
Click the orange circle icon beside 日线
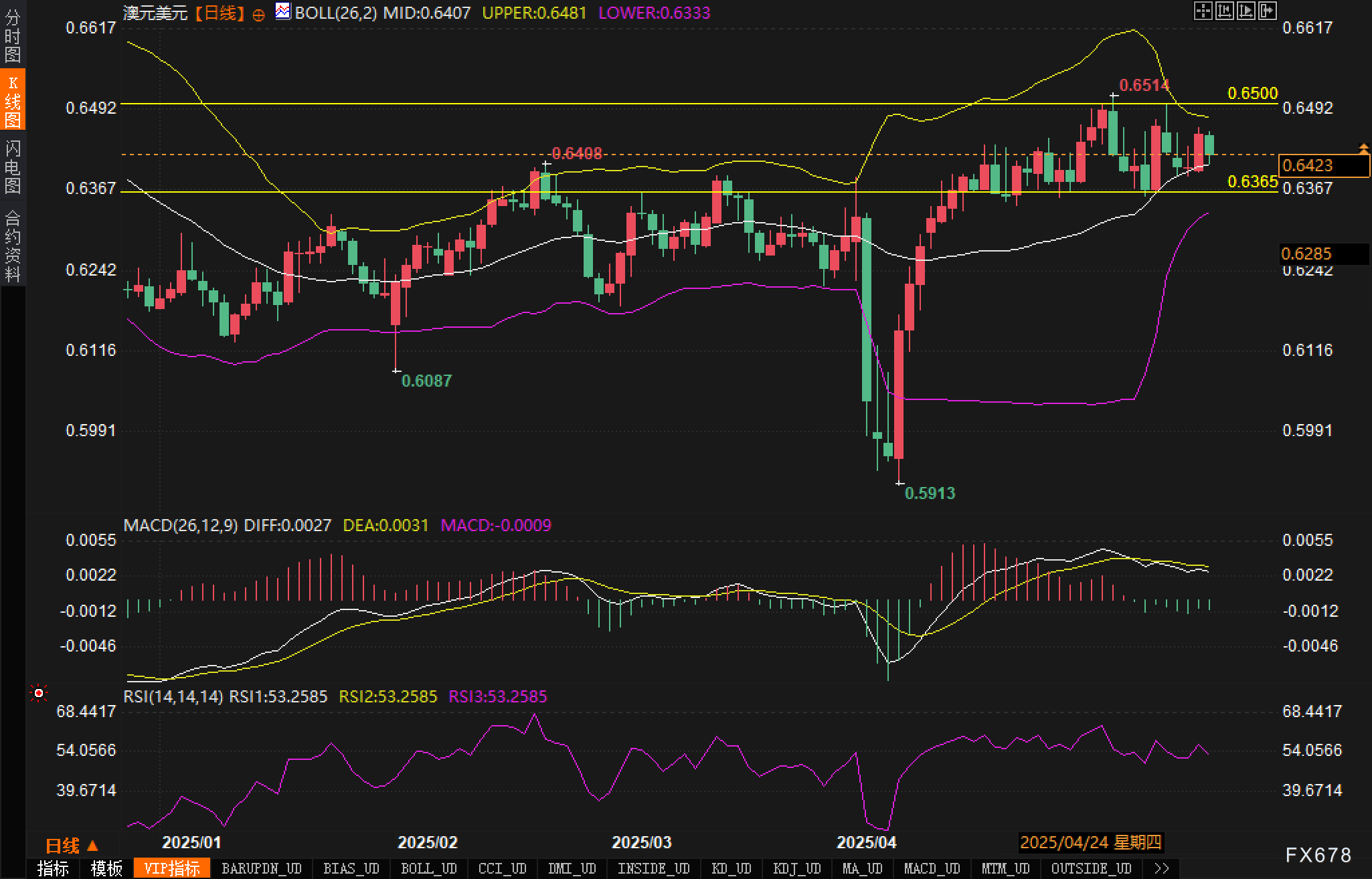(x=258, y=15)
